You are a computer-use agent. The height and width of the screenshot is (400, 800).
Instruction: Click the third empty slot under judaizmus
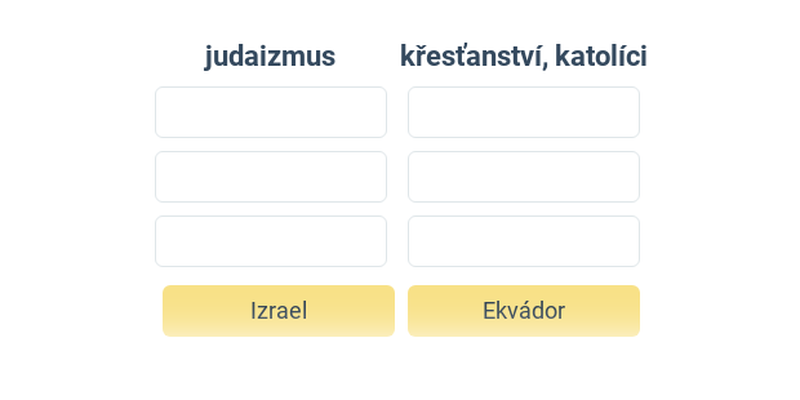pyautogui.click(x=271, y=241)
